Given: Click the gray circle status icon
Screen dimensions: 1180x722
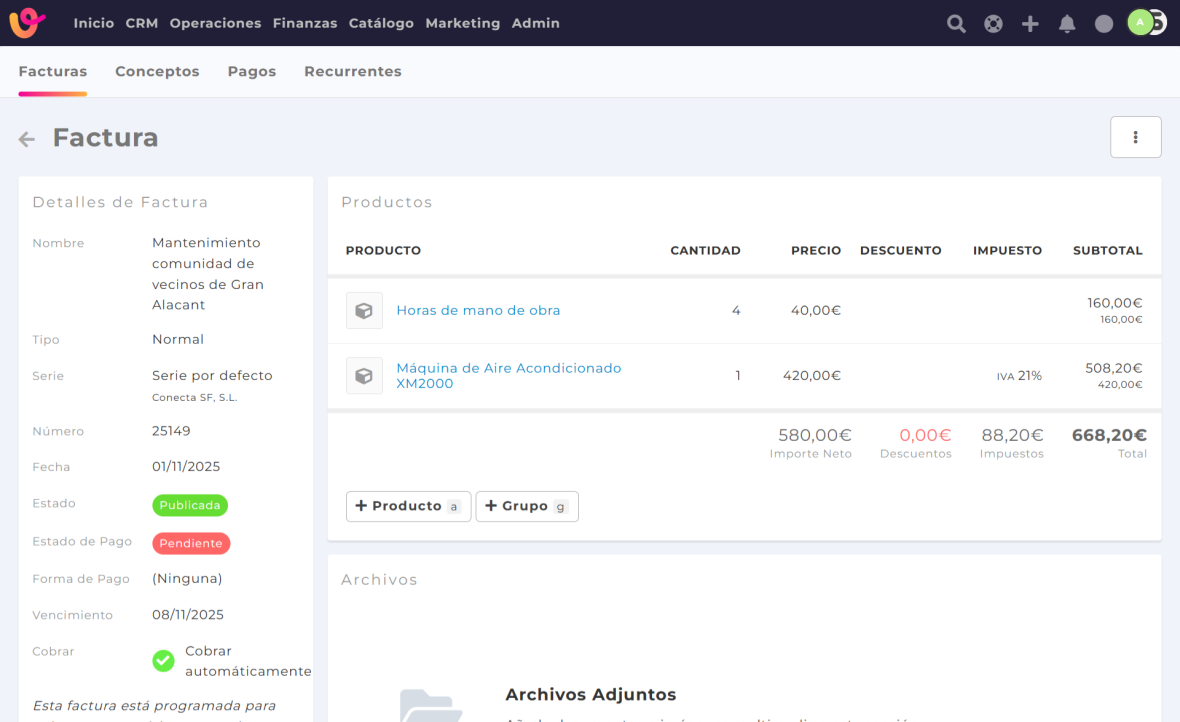Looking at the screenshot, I should pyautogui.click(x=1104, y=24).
